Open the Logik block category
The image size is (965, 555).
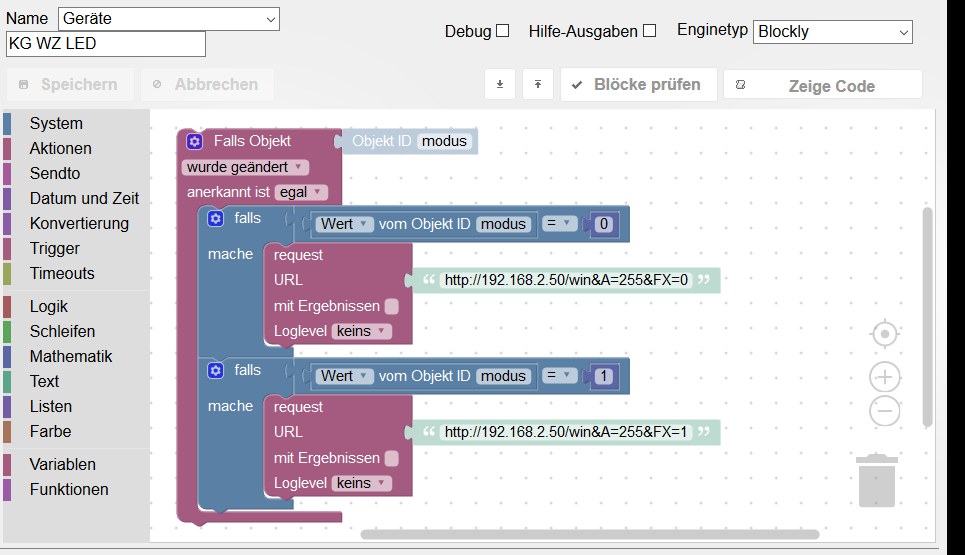(x=49, y=306)
